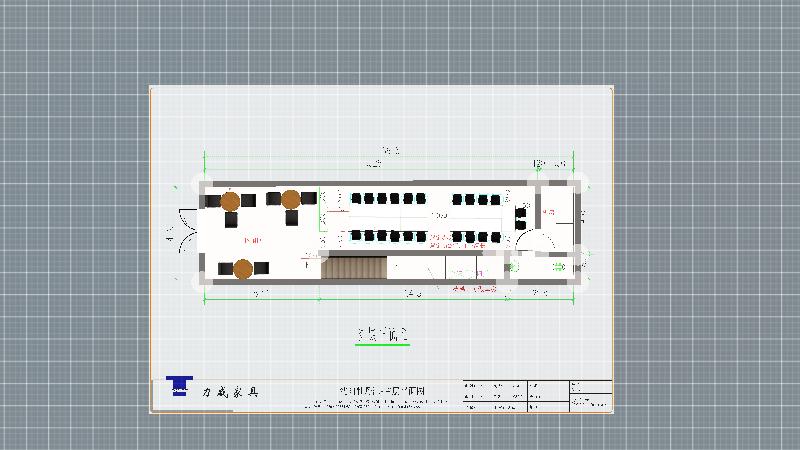This screenshot has width=800, height=450.
Task: Select the bottom-right horizontal dimension value
Action: pyautogui.click(x=541, y=293)
